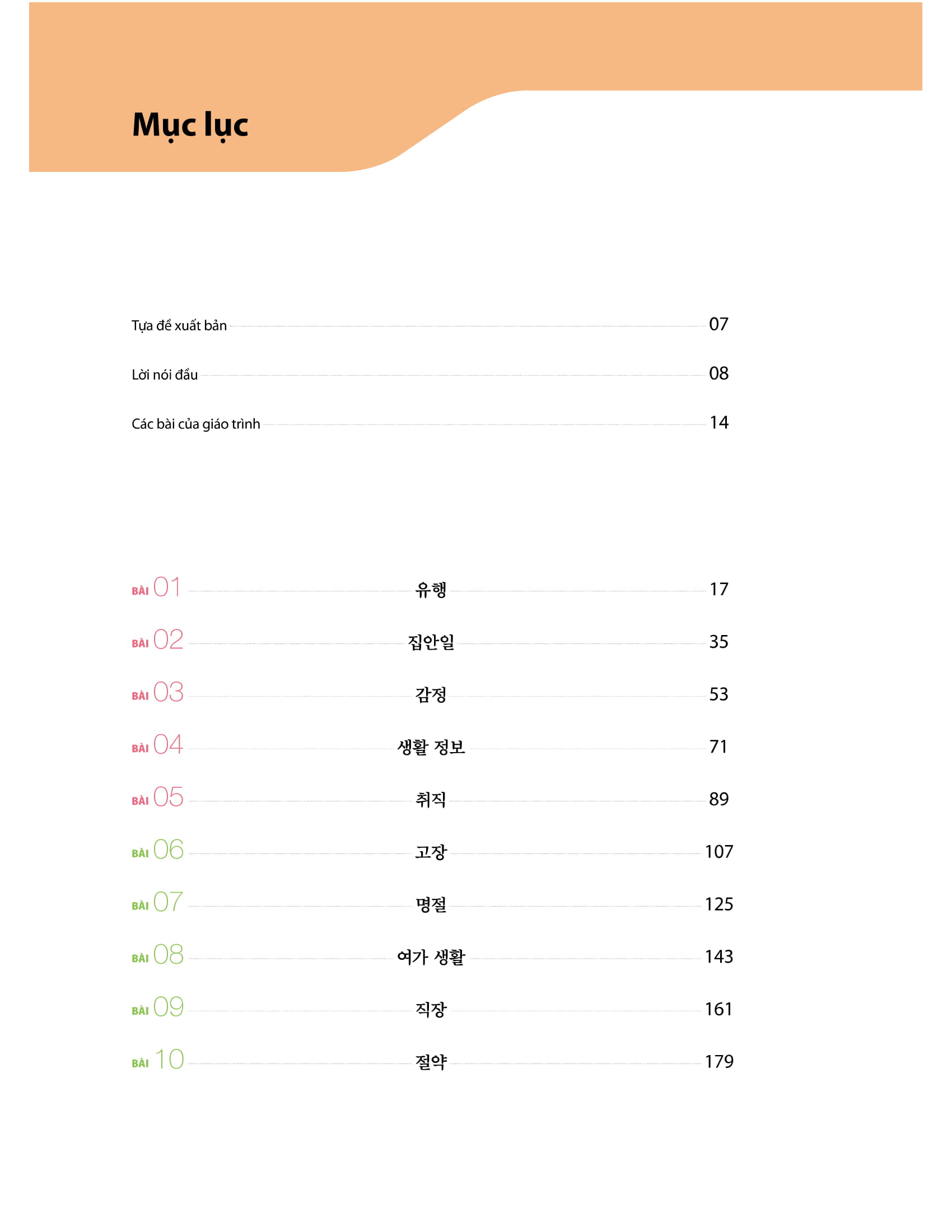Click page number 89
952x1232 pixels.
pos(718,799)
